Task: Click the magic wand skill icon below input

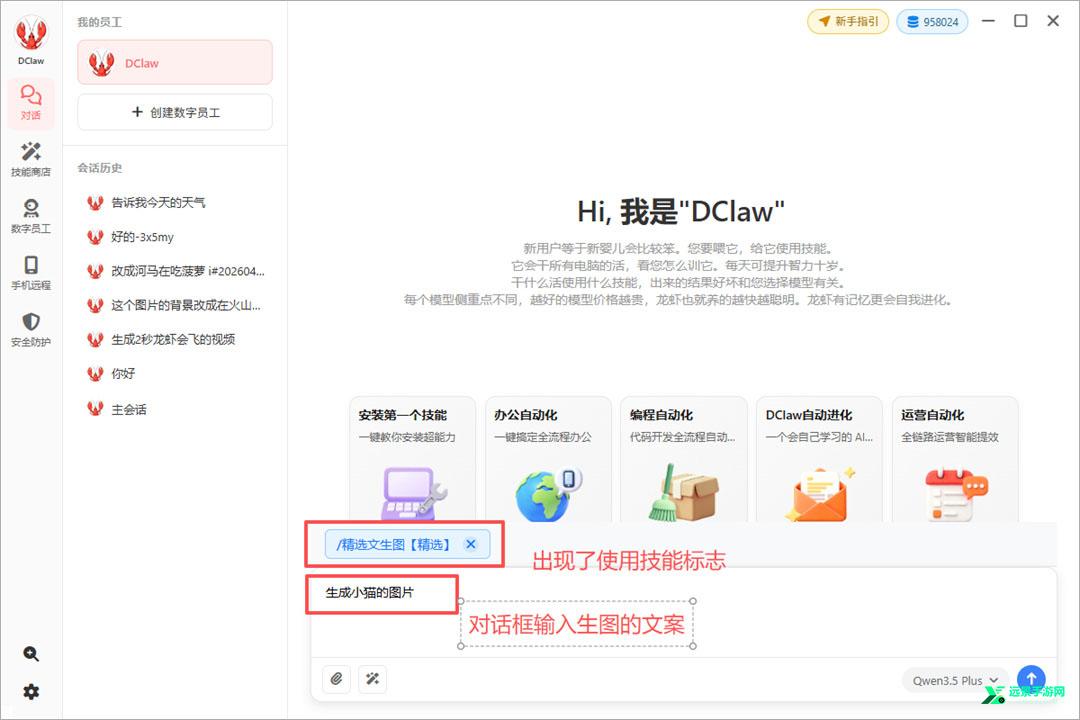Action: click(373, 679)
